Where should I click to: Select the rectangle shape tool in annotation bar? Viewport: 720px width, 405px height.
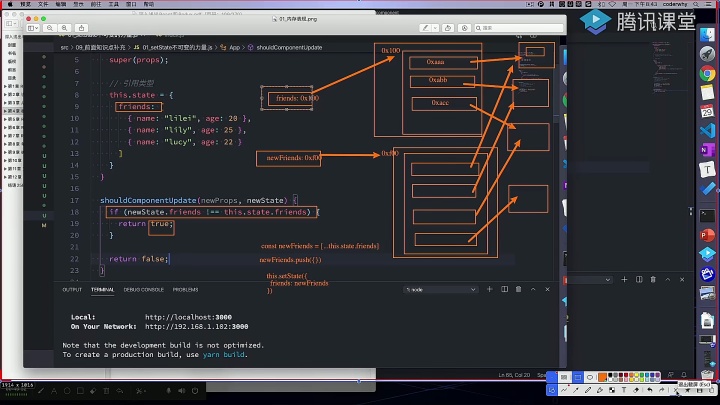click(578, 377)
